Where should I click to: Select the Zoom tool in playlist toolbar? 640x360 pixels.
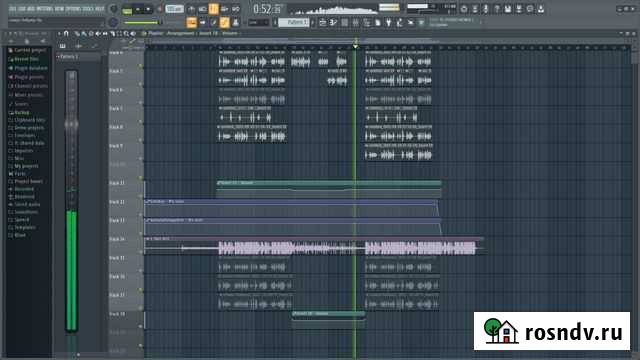pos(126,33)
